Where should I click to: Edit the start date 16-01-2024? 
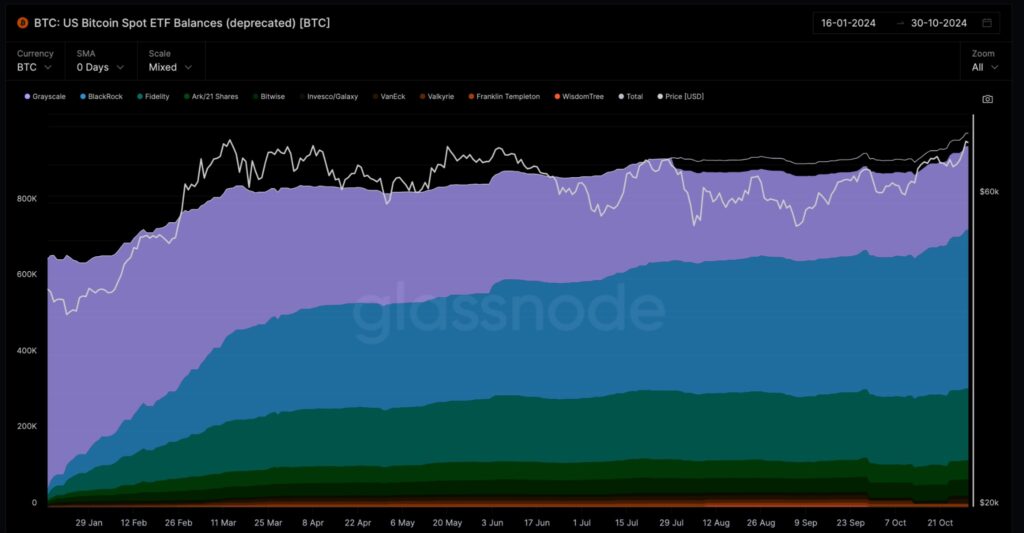pyautogui.click(x=848, y=23)
